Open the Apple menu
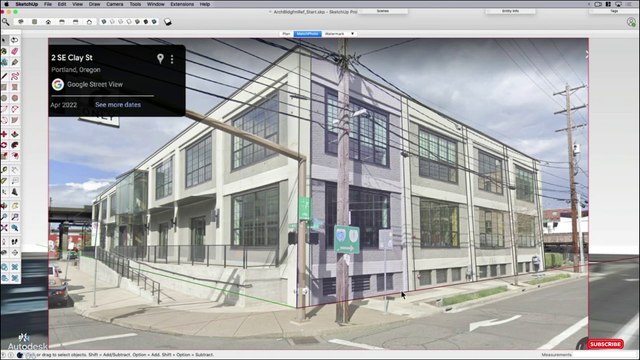This screenshot has height=360, width=640. pyautogui.click(x=7, y=4)
